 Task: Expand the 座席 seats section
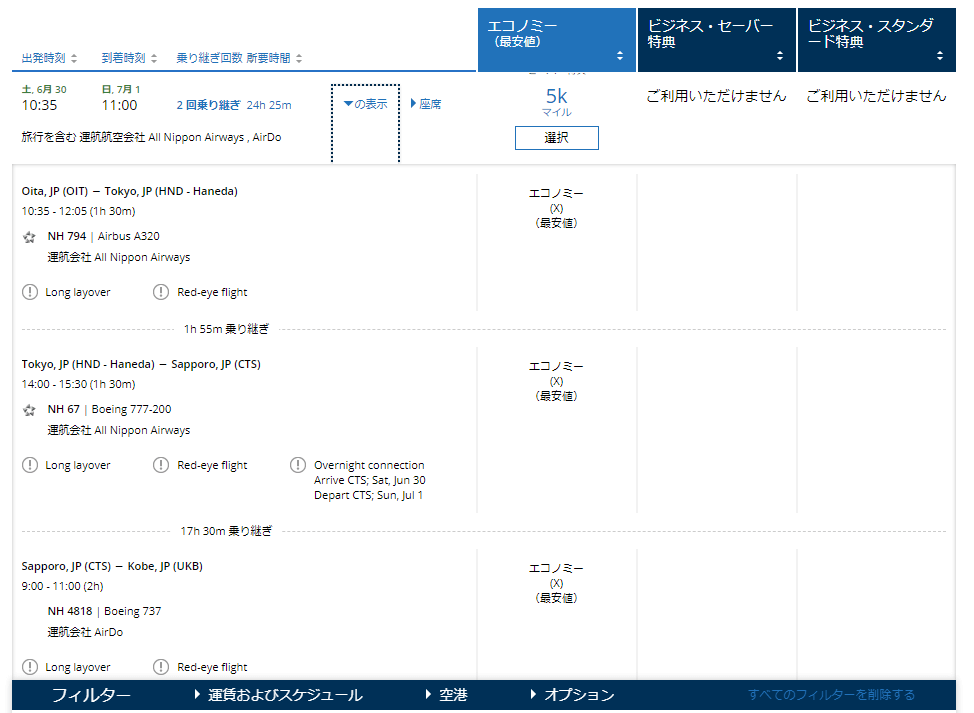(x=426, y=104)
